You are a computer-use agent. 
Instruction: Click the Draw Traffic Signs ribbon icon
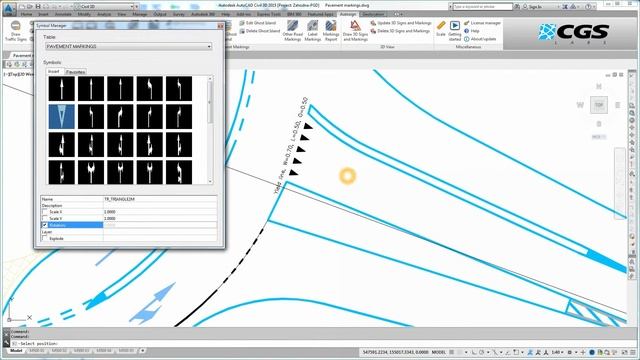pyautogui.click(x=16, y=27)
